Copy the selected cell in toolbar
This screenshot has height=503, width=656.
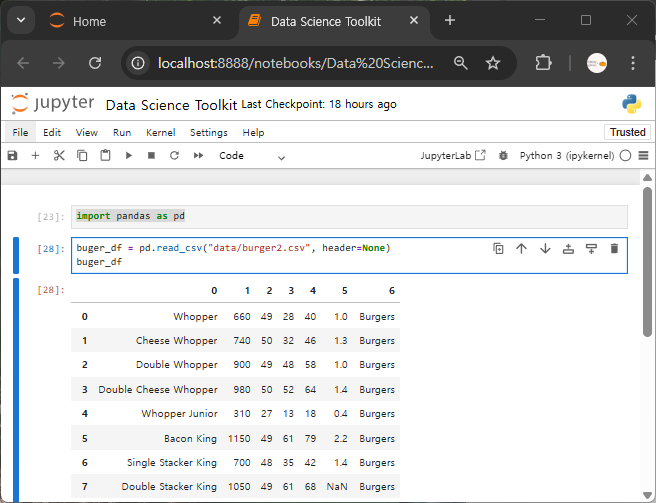(x=82, y=156)
